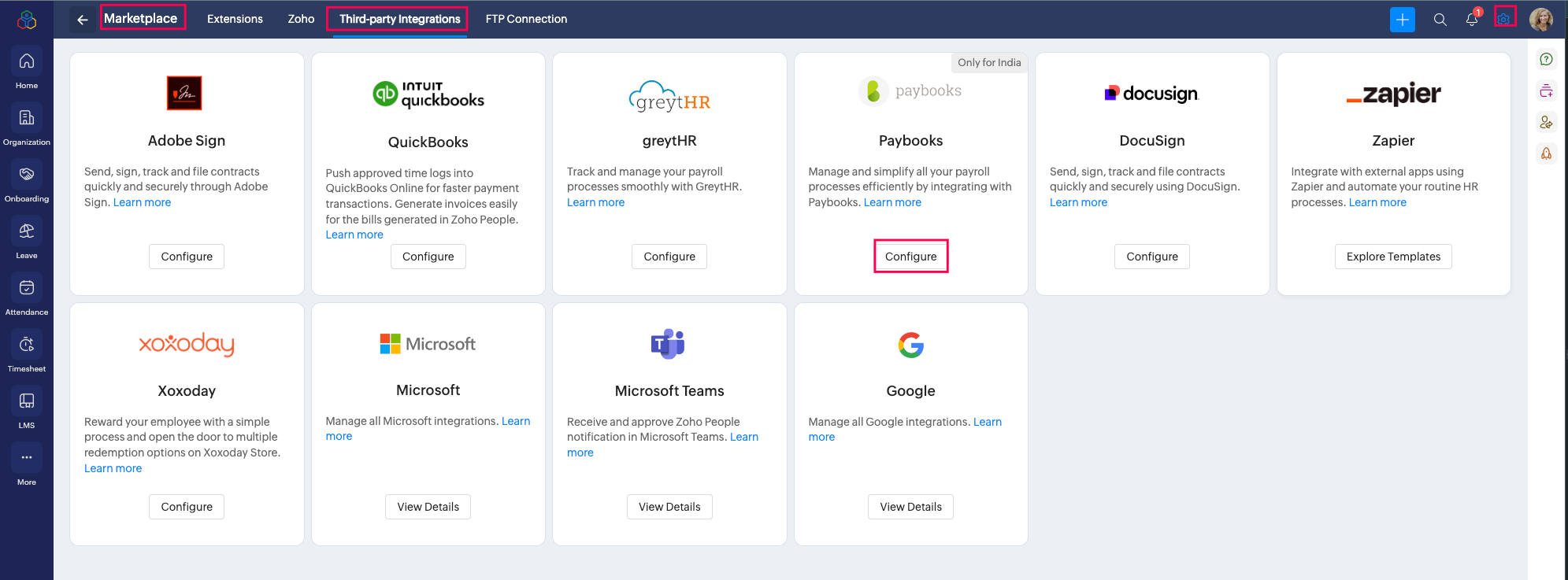This screenshot has height=580, width=1568.
Task: Open the settings gear icon
Action: tap(1504, 19)
